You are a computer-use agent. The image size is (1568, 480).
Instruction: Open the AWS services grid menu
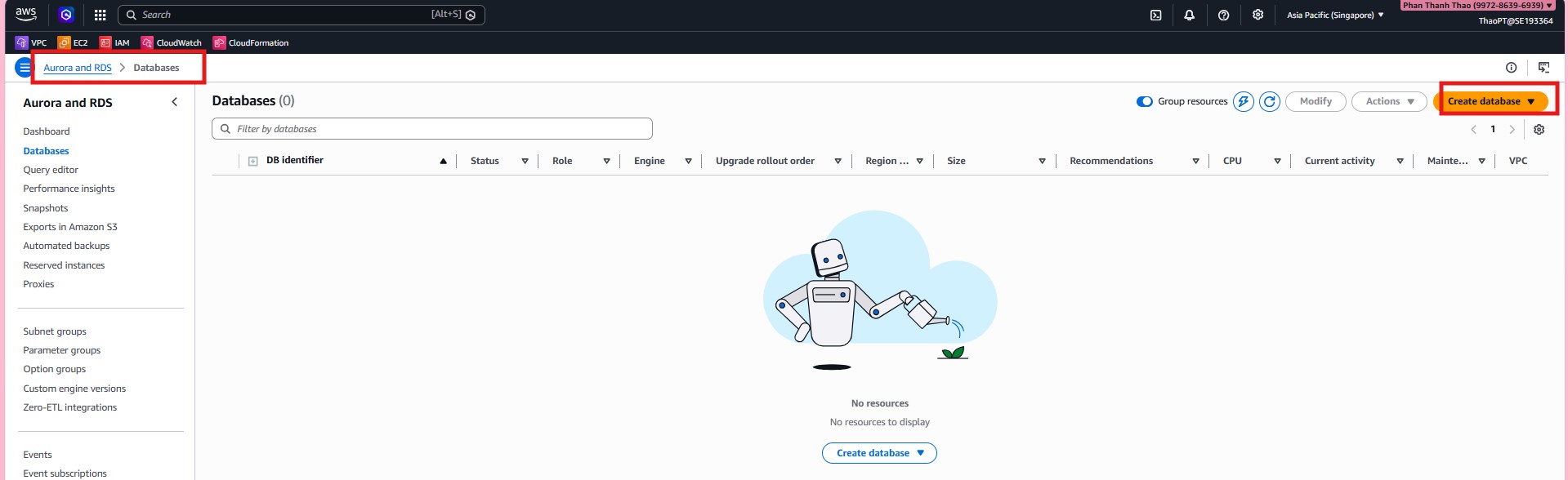pyautogui.click(x=100, y=15)
